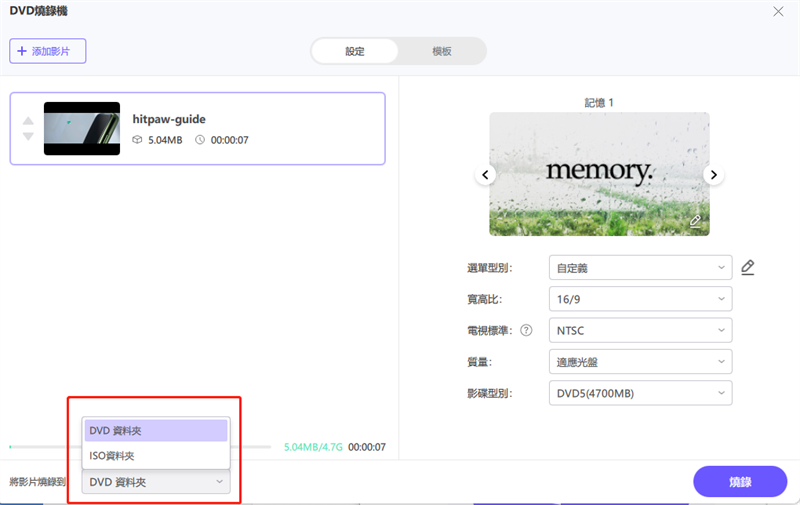800x505 pixels.
Task: Select the hitpaw-guide video thumbnail
Action: pos(82,129)
